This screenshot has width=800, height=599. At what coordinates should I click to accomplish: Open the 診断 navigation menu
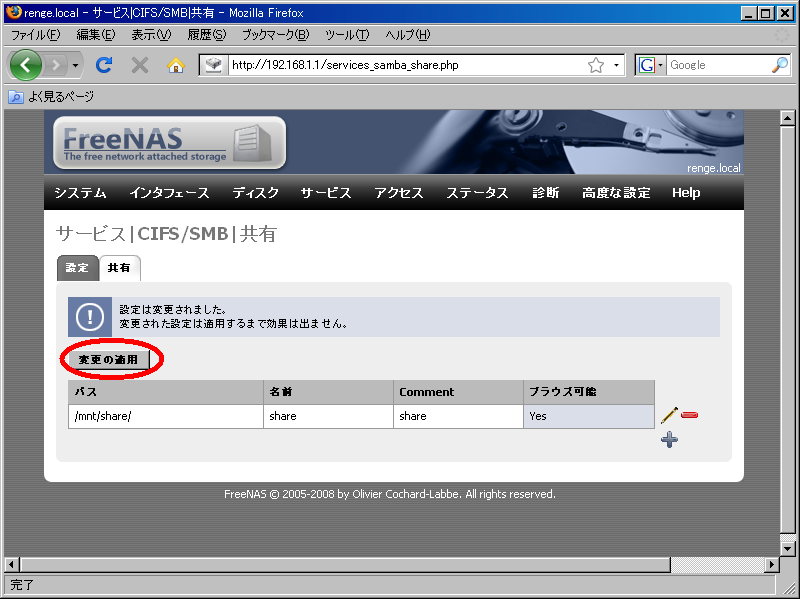[x=545, y=193]
